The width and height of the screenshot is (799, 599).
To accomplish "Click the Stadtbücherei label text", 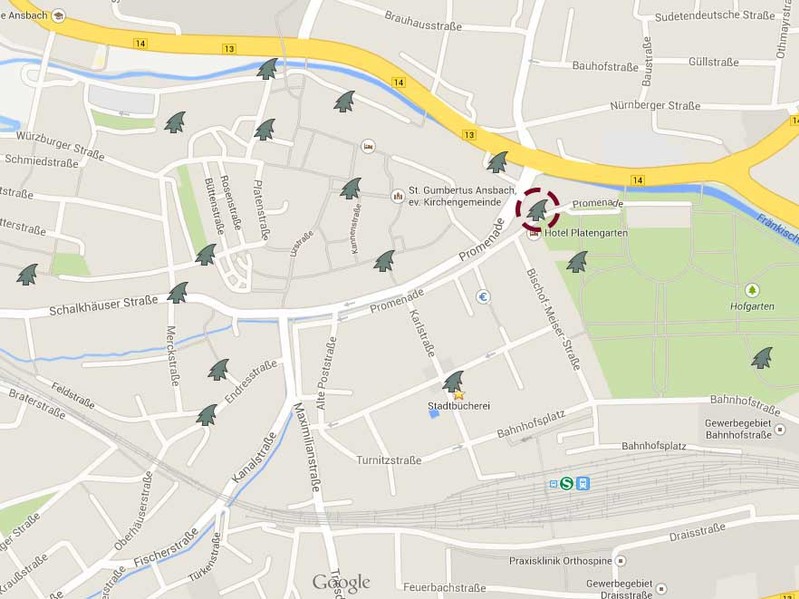I will (x=459, y=406).
